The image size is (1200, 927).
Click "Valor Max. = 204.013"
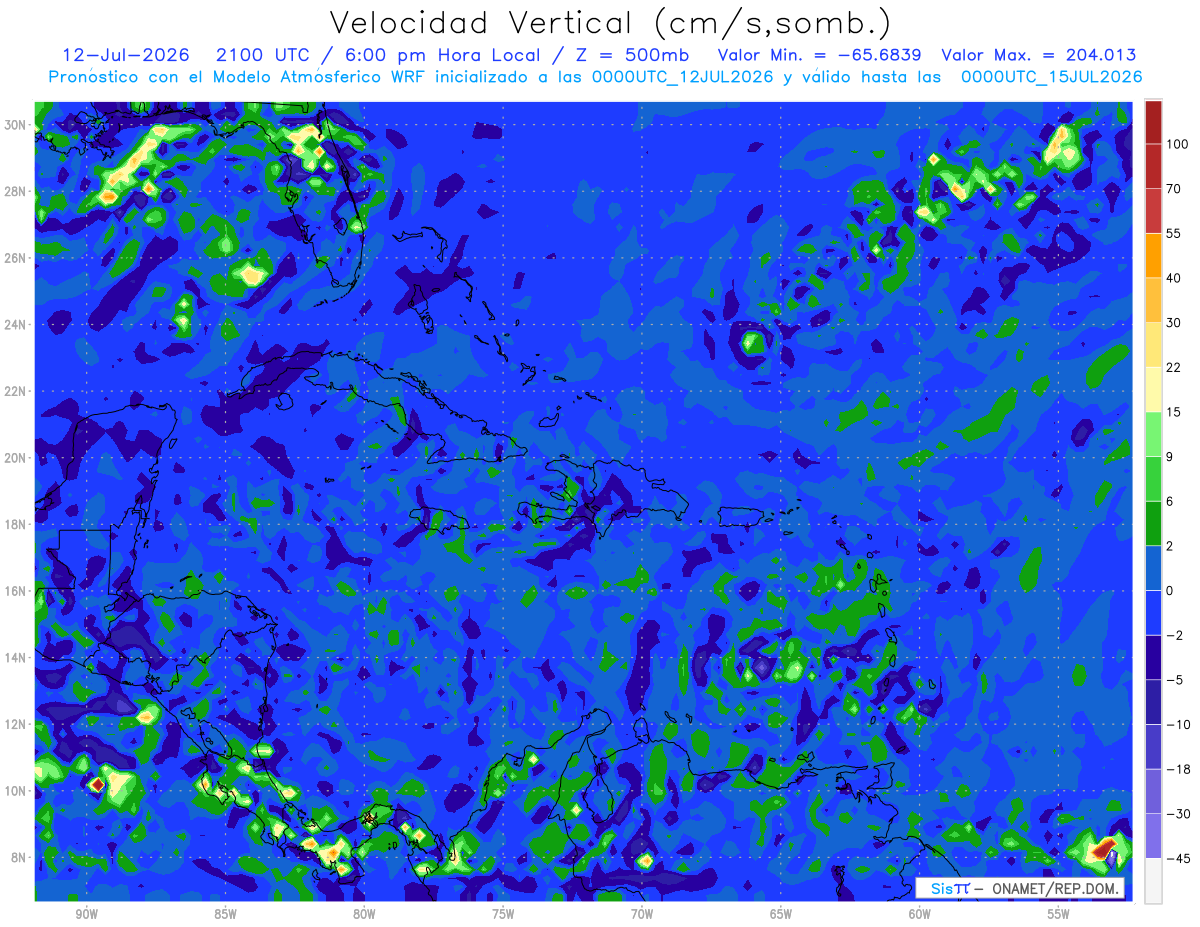tap(1039, 55)
